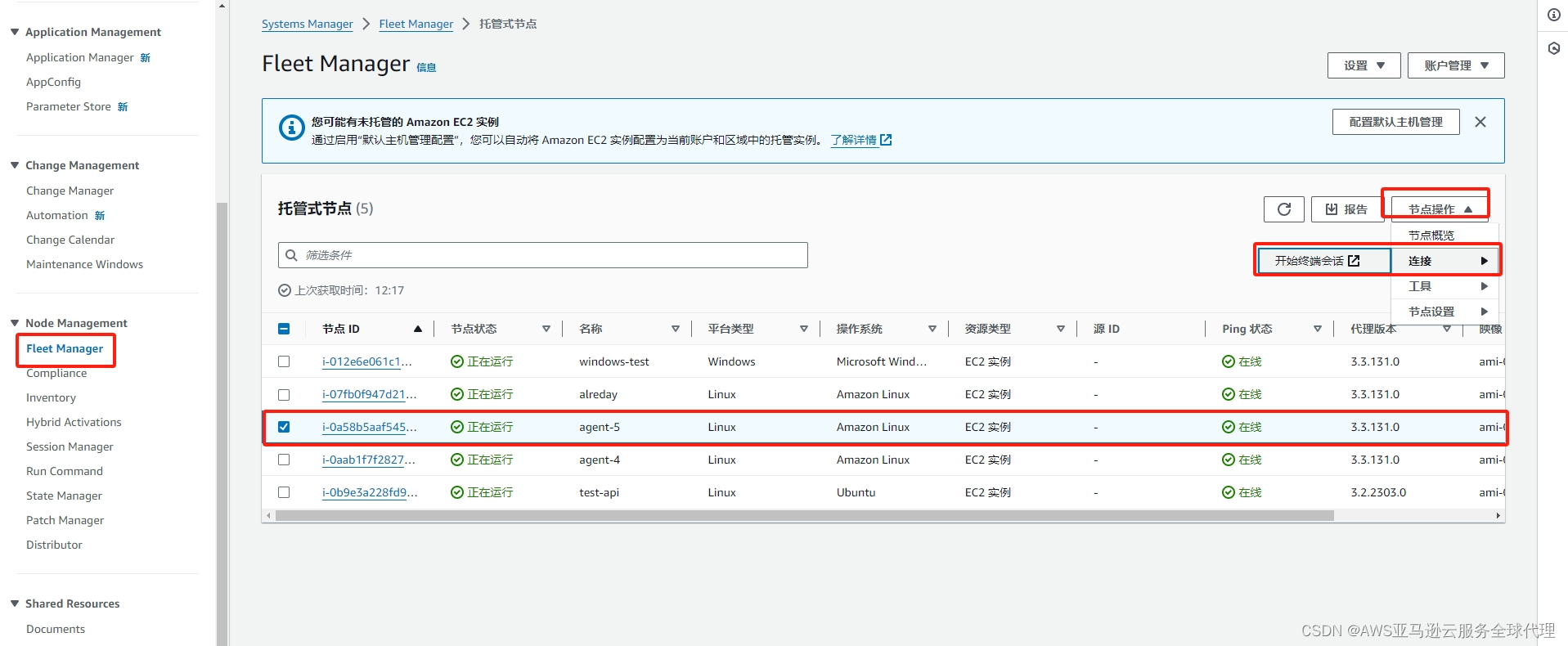Check the test-api node checkbox
Screen dimensions: 1568x646
tap(284, 492)
